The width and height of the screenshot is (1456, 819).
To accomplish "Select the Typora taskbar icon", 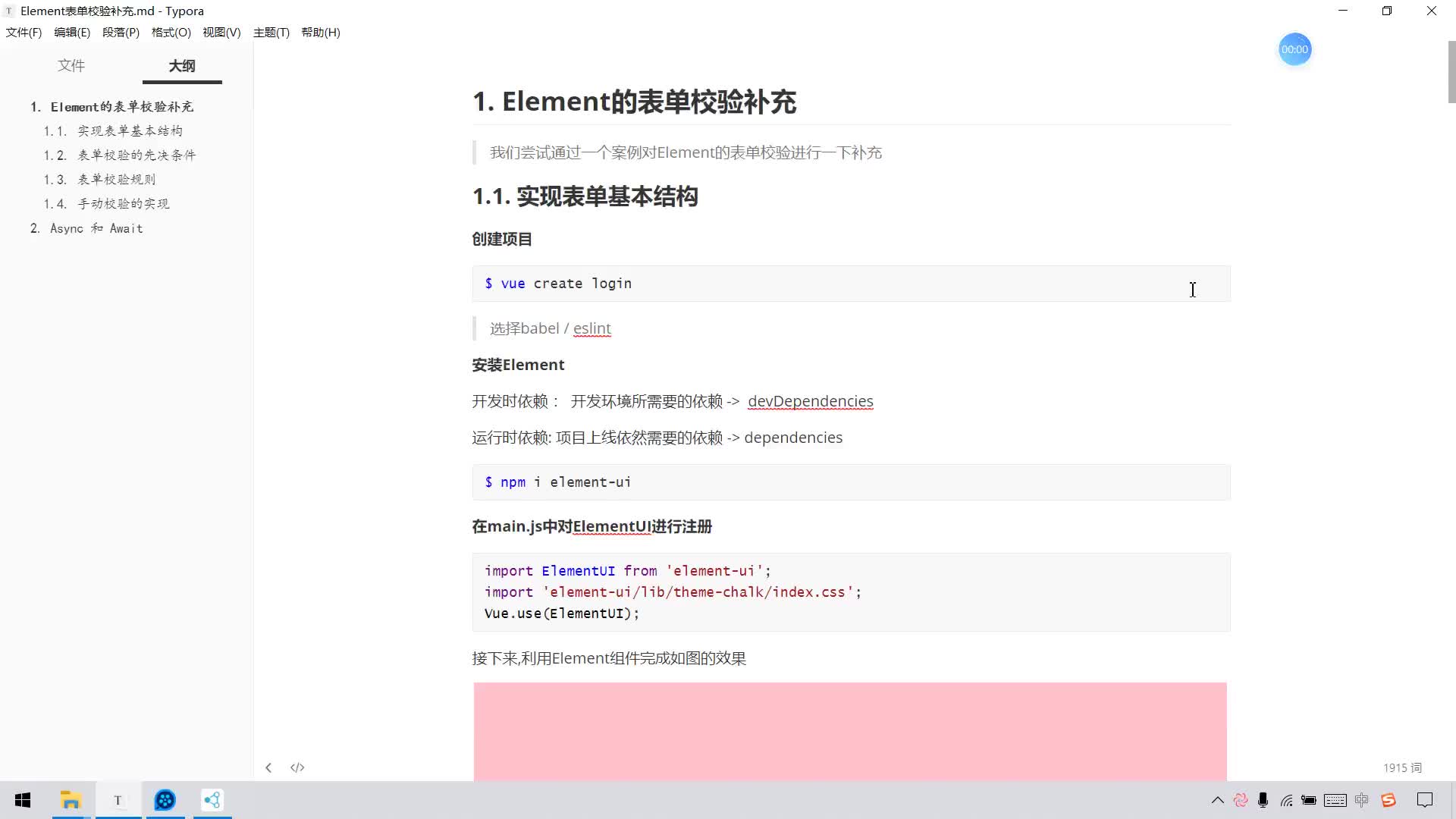I will [x=118, y=800].
